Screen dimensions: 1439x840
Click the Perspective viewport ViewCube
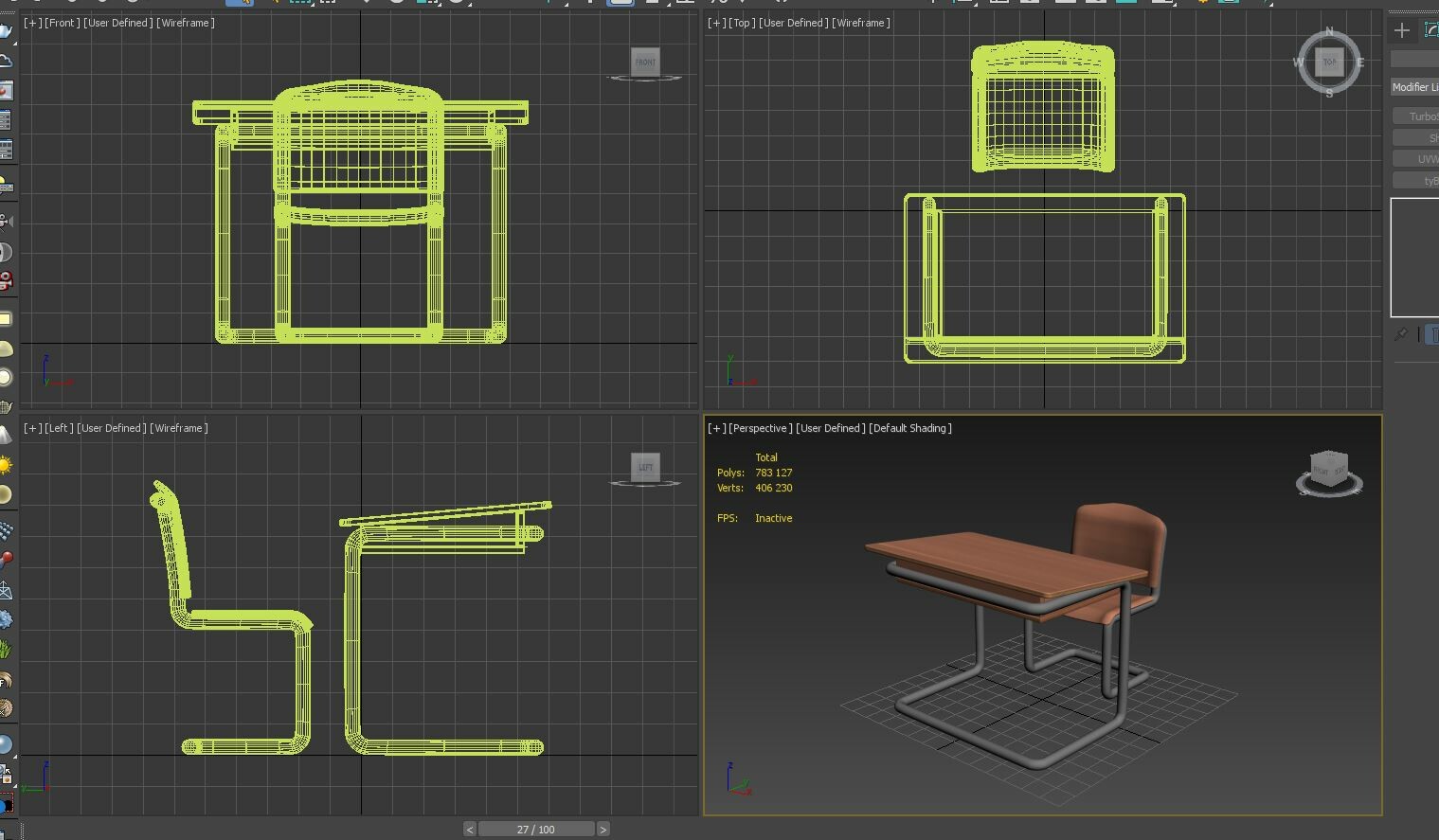pyautogui.click(x=1328, y=470)
